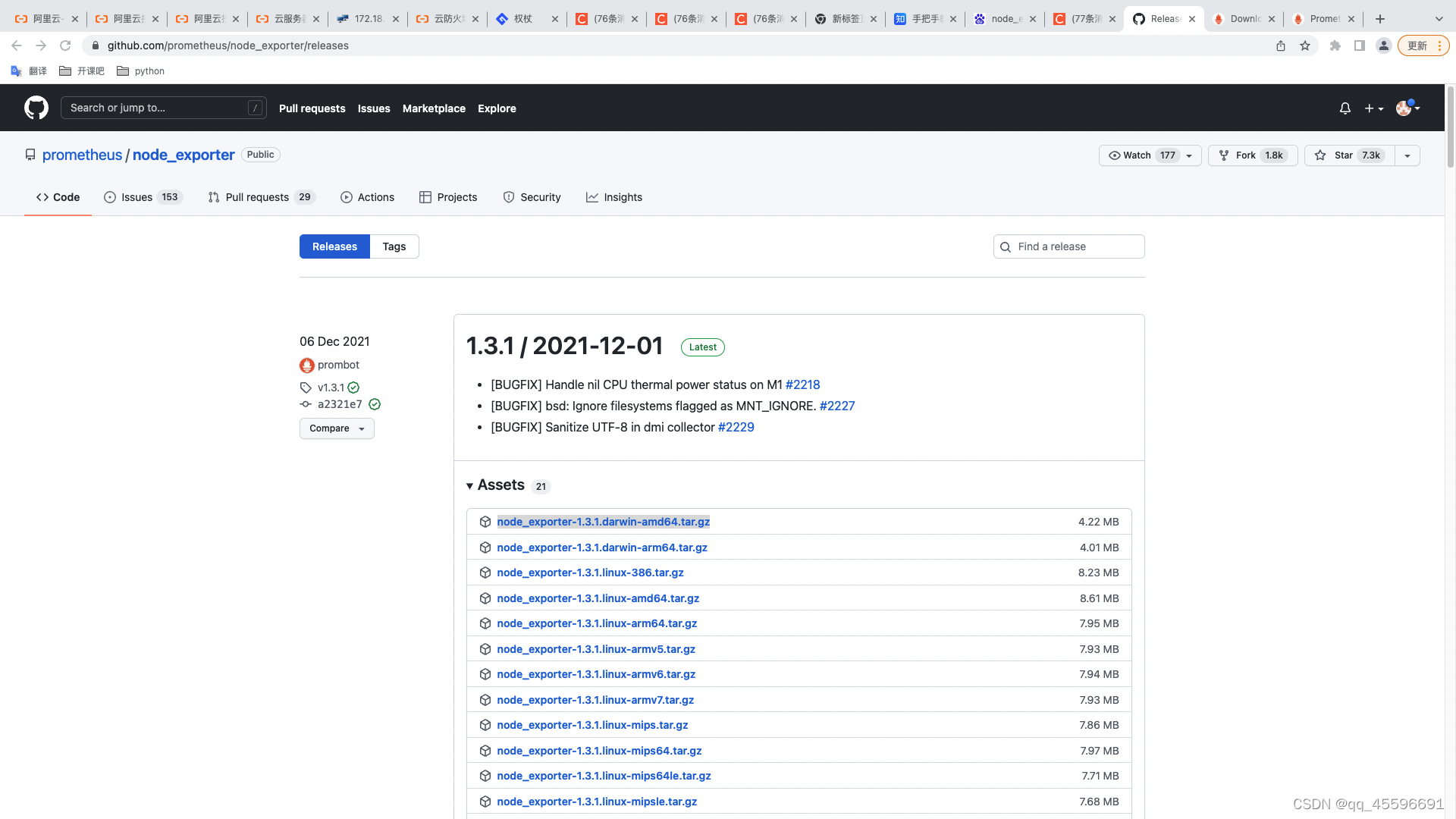This screenshot has width=1456, height=819.
Task: Download node_exporter-1.3.1.linux-386.tar.gz
Action: click(x=590, y=573)
